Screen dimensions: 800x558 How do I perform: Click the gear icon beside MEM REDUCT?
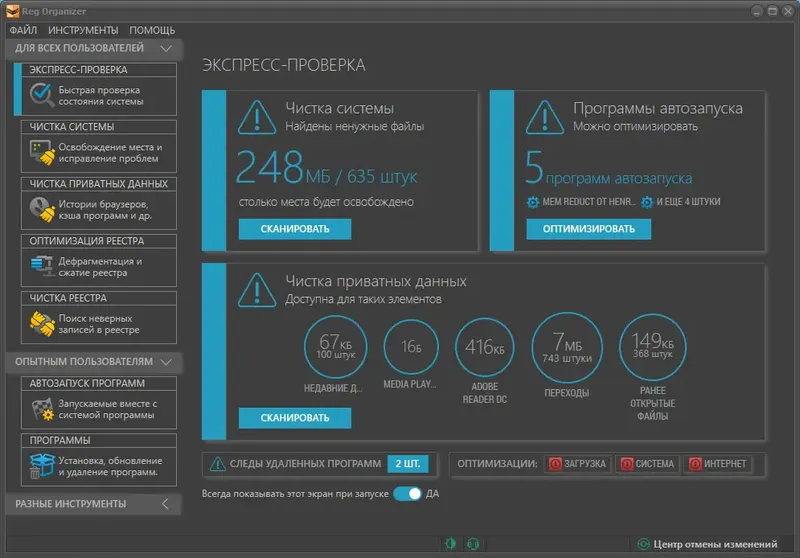(533, 202)
